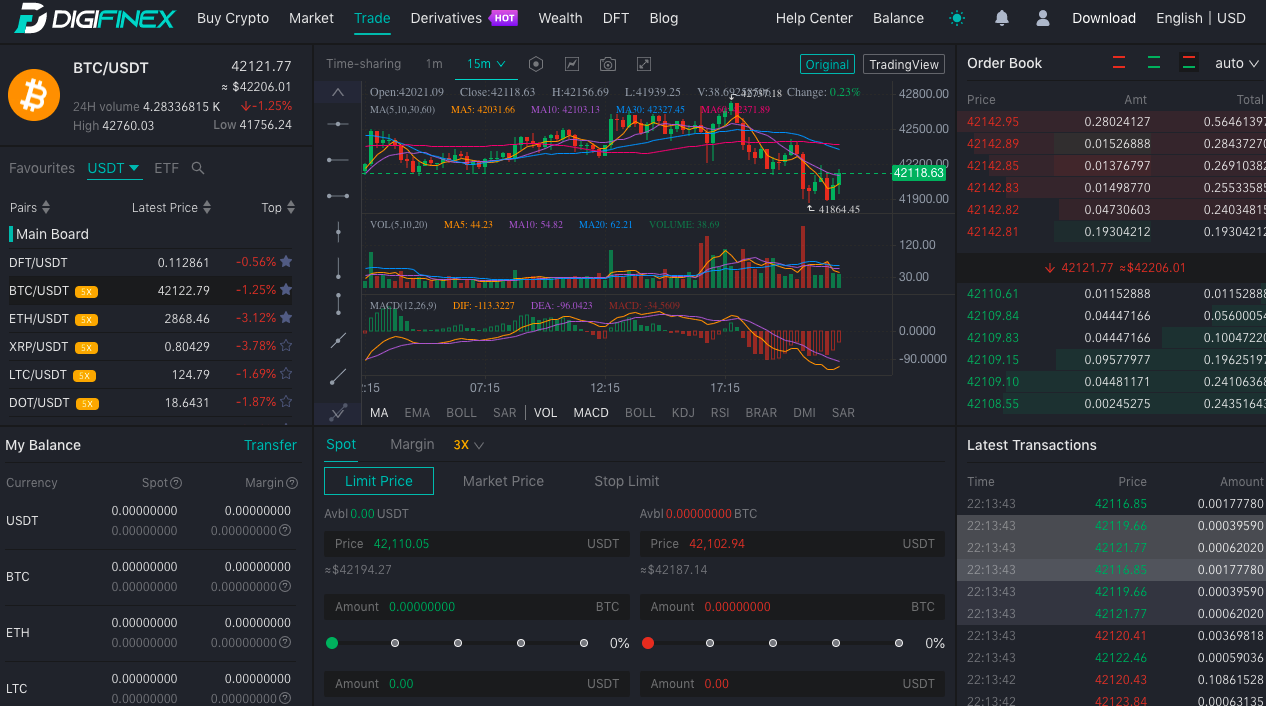The height and width of the screenshot is (706, 1266).
Task: Show only sell orders in Order Book
Action: pyautogui.click(x=1119, y=63)
